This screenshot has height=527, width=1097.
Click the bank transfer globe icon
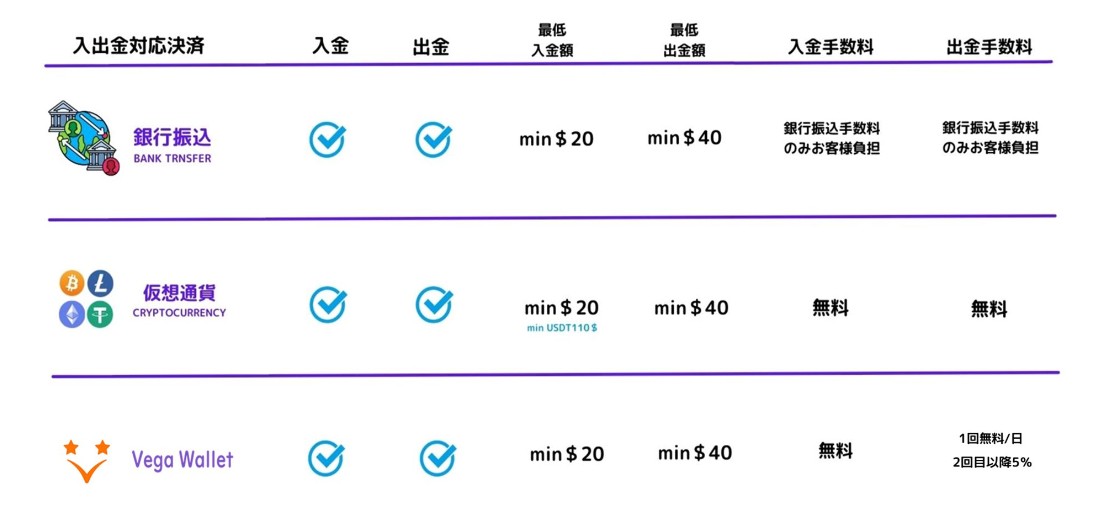82,138
